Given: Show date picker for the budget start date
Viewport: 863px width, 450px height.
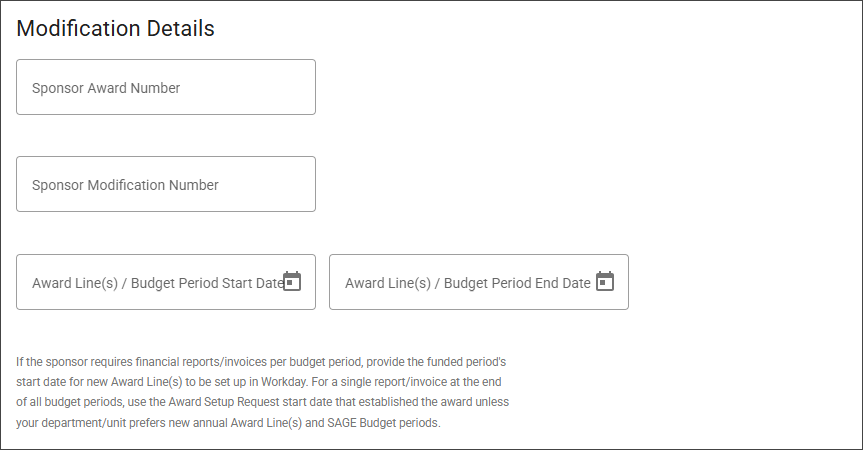Looking at the screenshot, I should pyautogui.click(x=292, y=281).
